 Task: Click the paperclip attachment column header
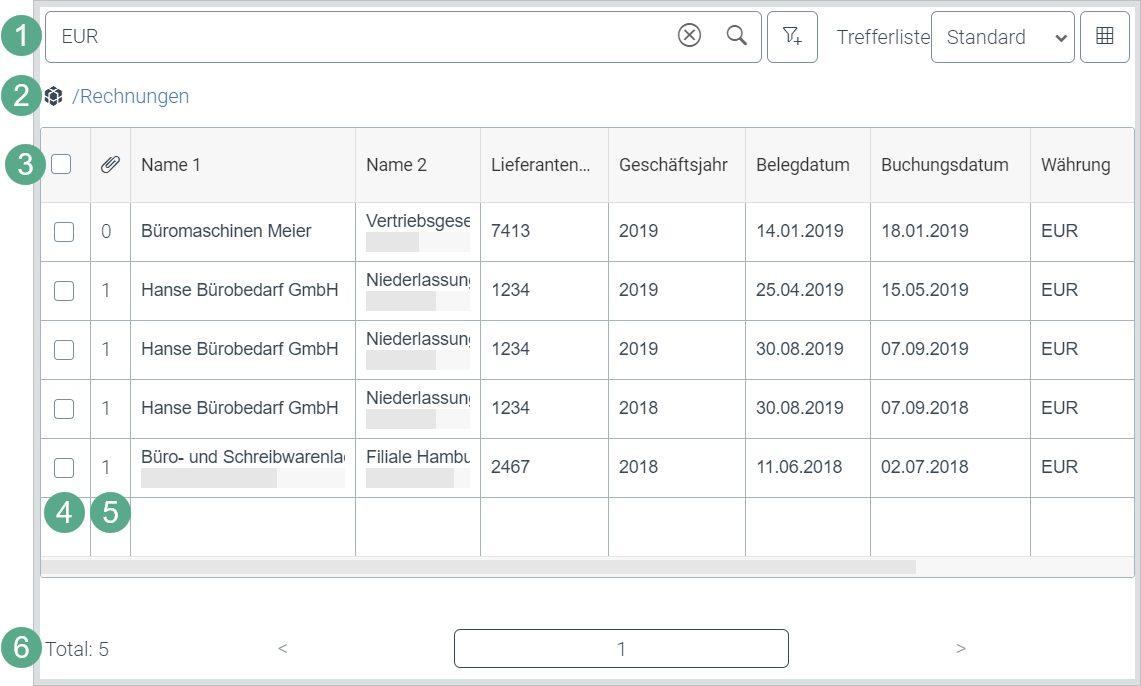pyautogui.click(x=110, y=165)
